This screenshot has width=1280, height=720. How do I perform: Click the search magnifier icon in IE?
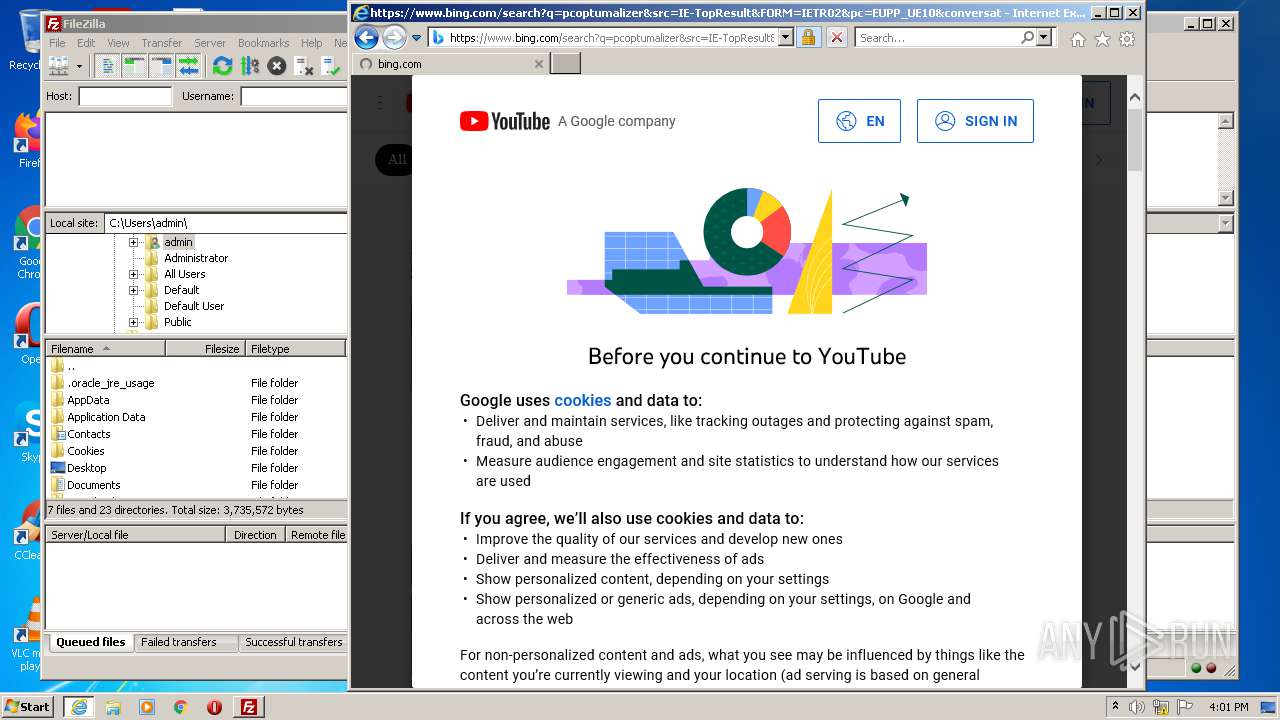pos(1028,37)
